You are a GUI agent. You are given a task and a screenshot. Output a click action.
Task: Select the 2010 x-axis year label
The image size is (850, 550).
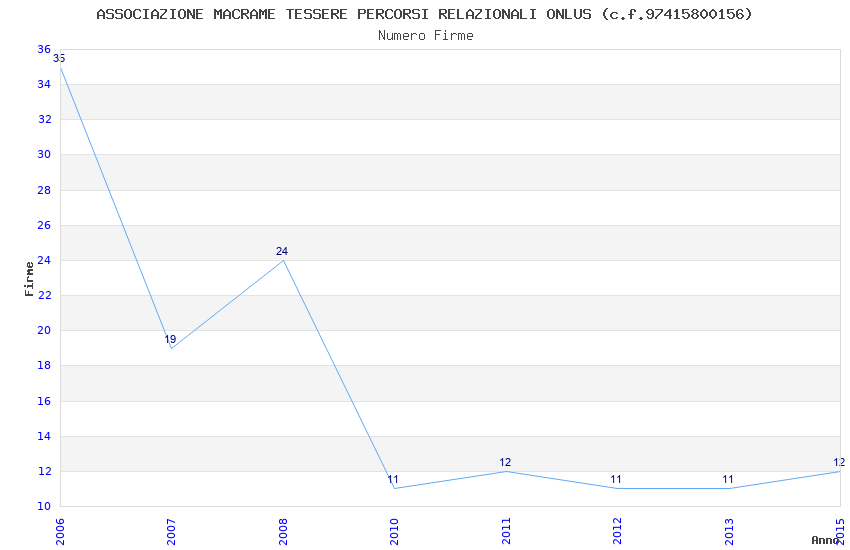[394, 532]
